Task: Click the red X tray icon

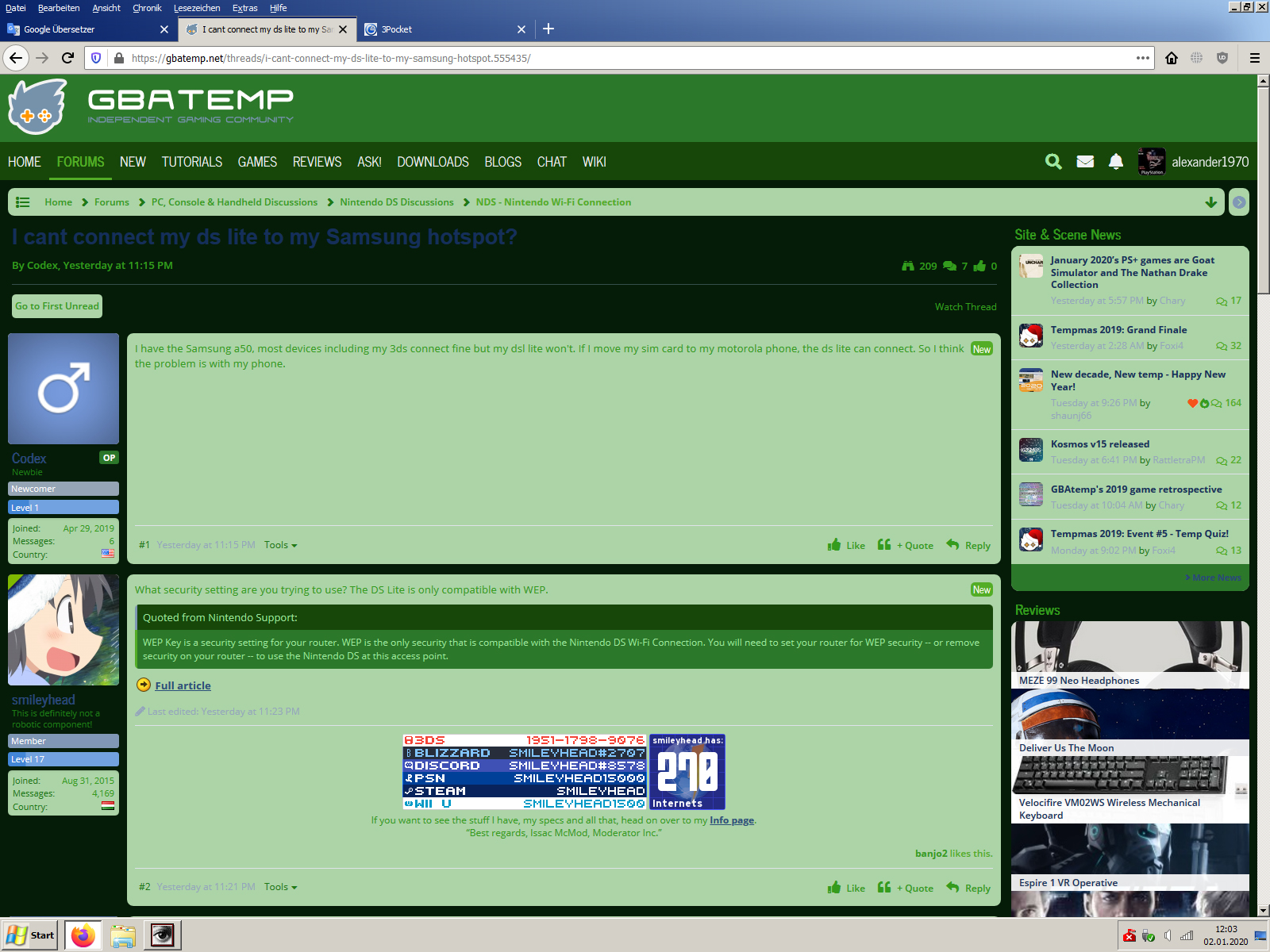Action: (x=1130, y=936)
